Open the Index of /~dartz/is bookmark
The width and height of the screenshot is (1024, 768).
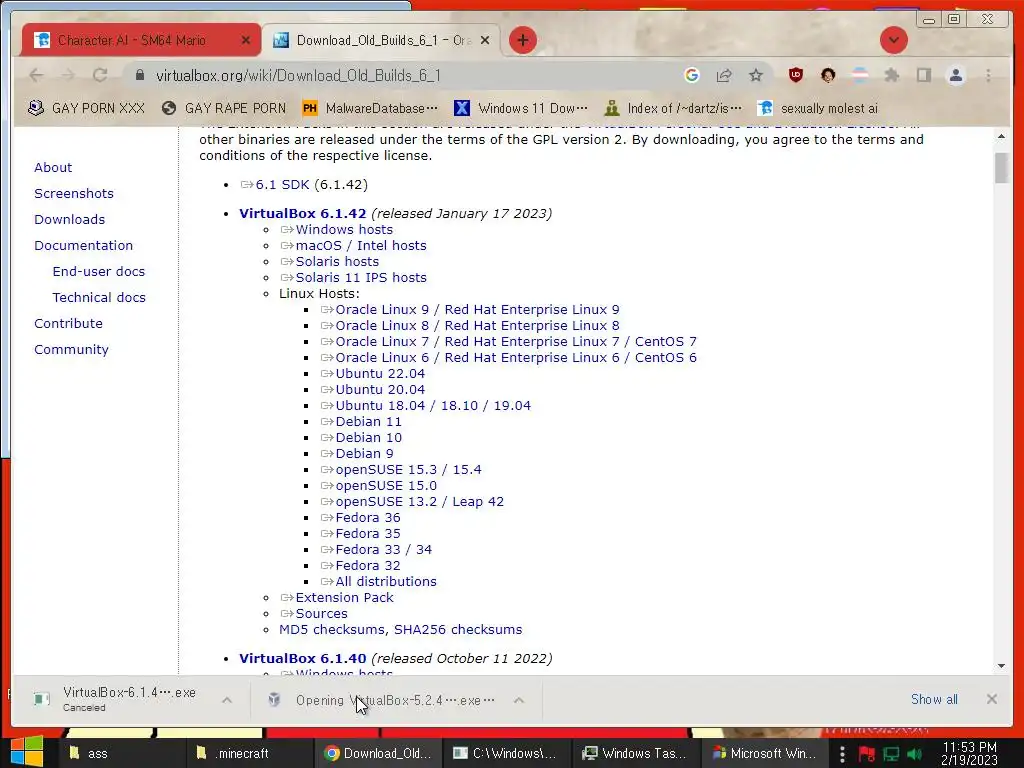(673, 108)
